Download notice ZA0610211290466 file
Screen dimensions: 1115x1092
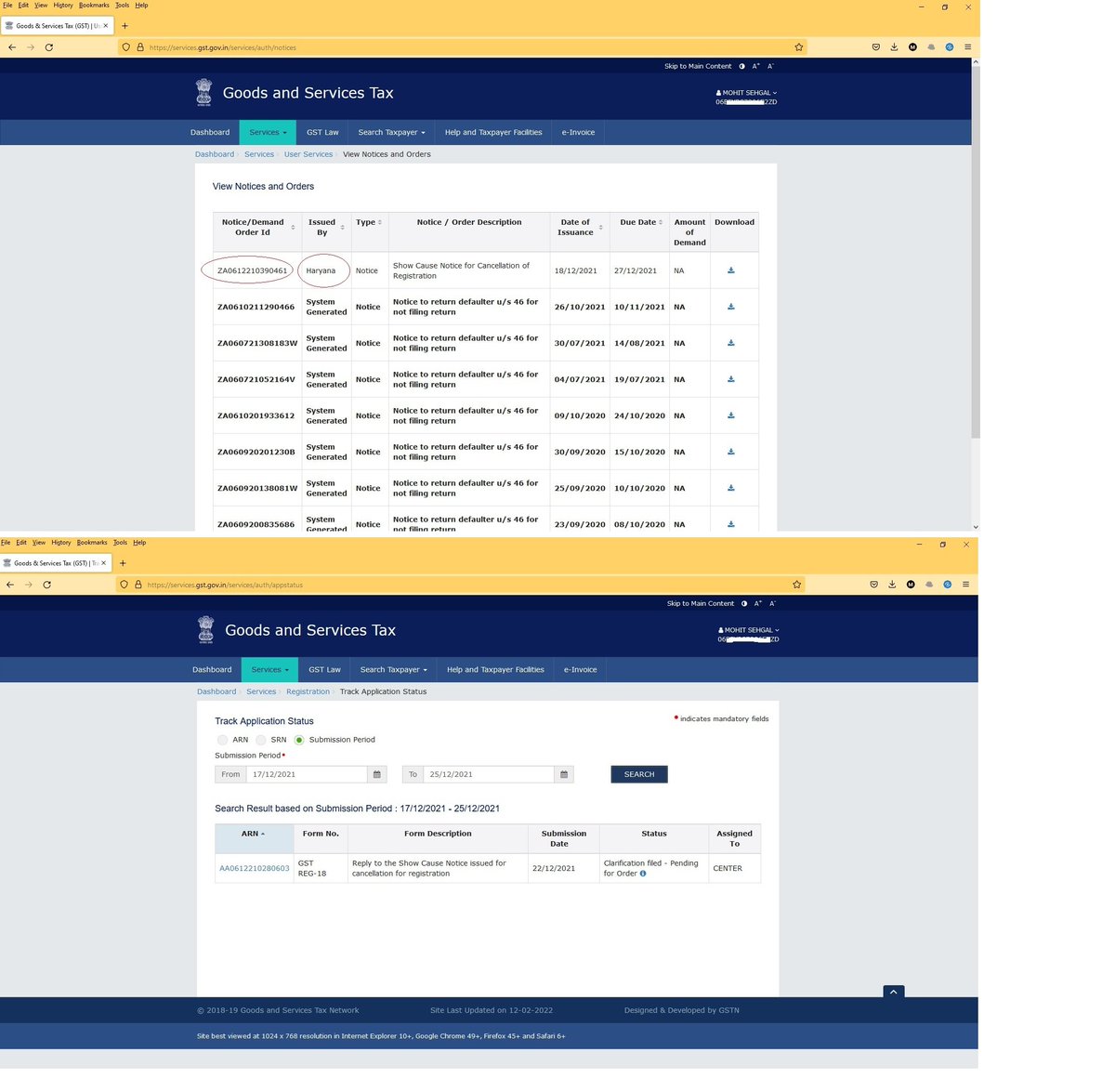point(731,307)
